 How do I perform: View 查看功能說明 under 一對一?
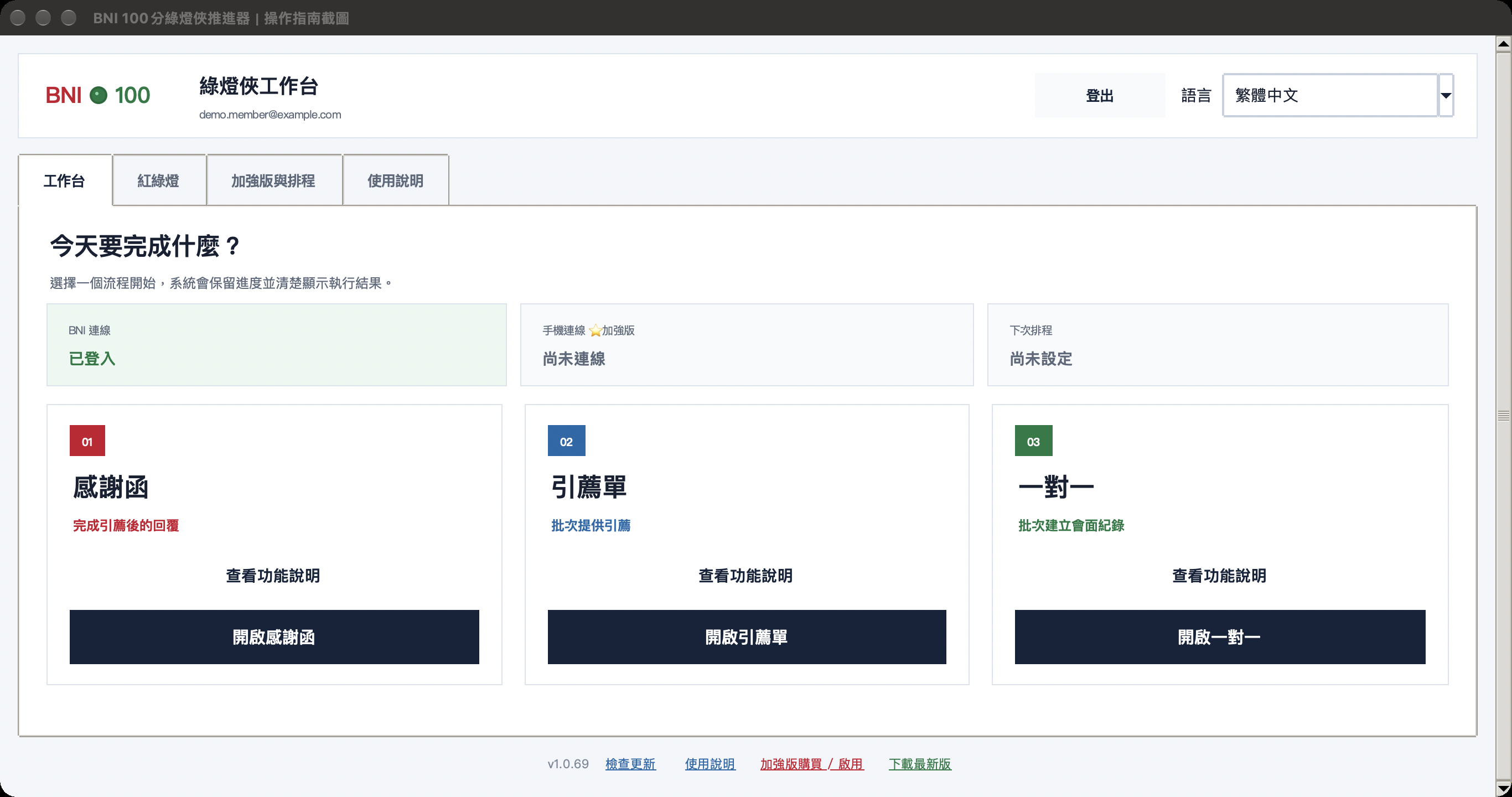coord(1219,575)
